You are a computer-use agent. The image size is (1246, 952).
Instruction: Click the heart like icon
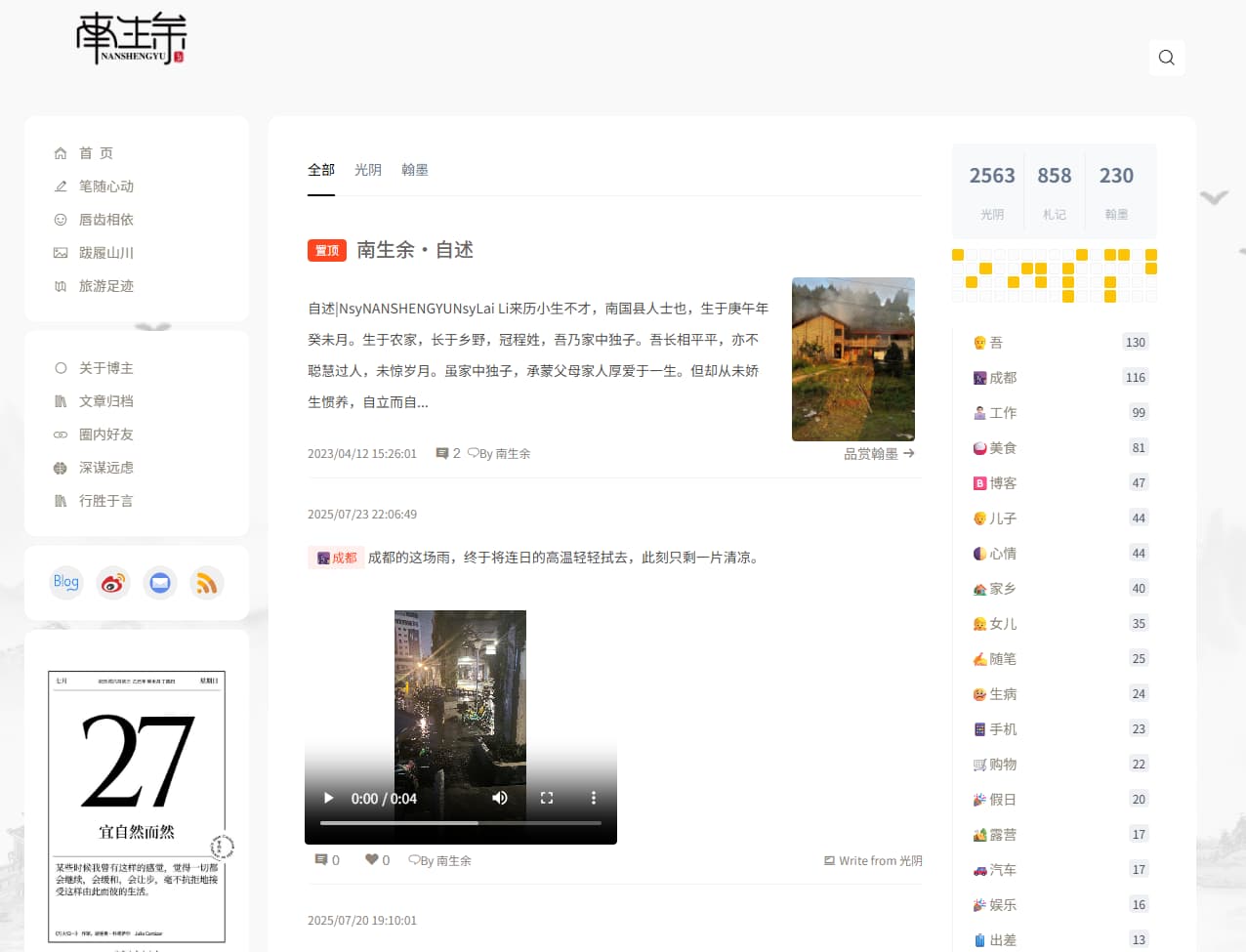(372, 860)
